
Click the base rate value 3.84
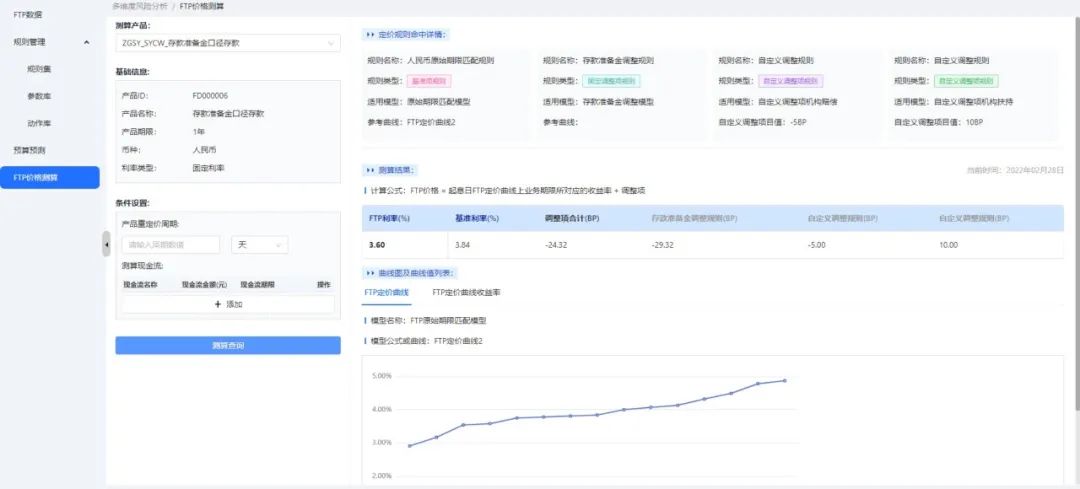click(x=462, y=244)
